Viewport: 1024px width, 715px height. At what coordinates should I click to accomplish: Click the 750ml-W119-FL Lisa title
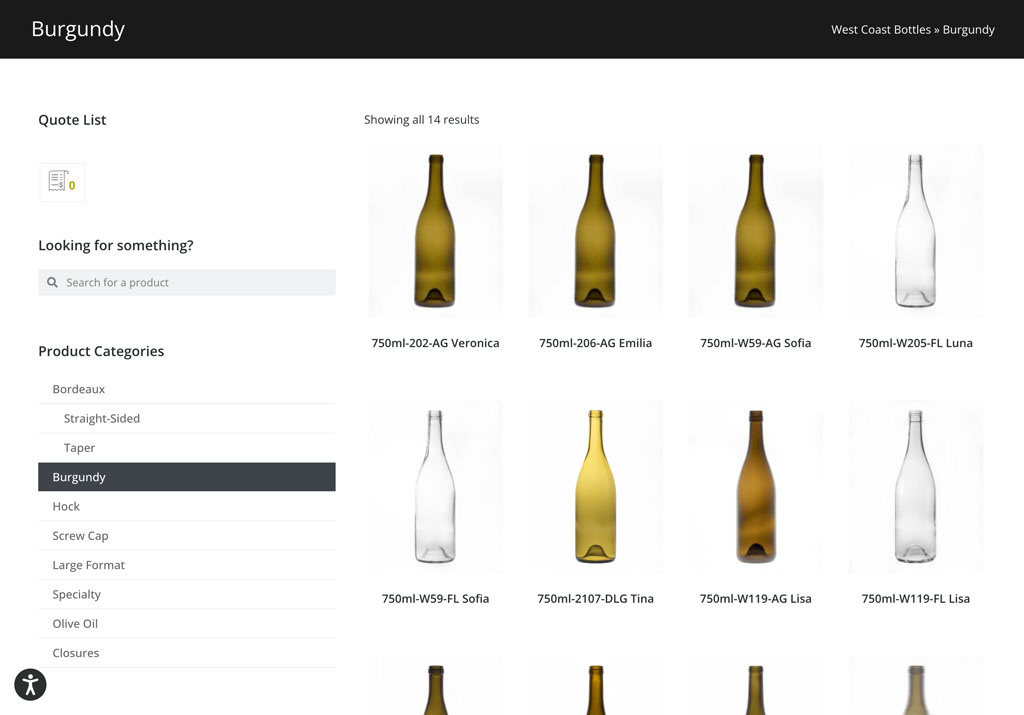click(916, 598)
